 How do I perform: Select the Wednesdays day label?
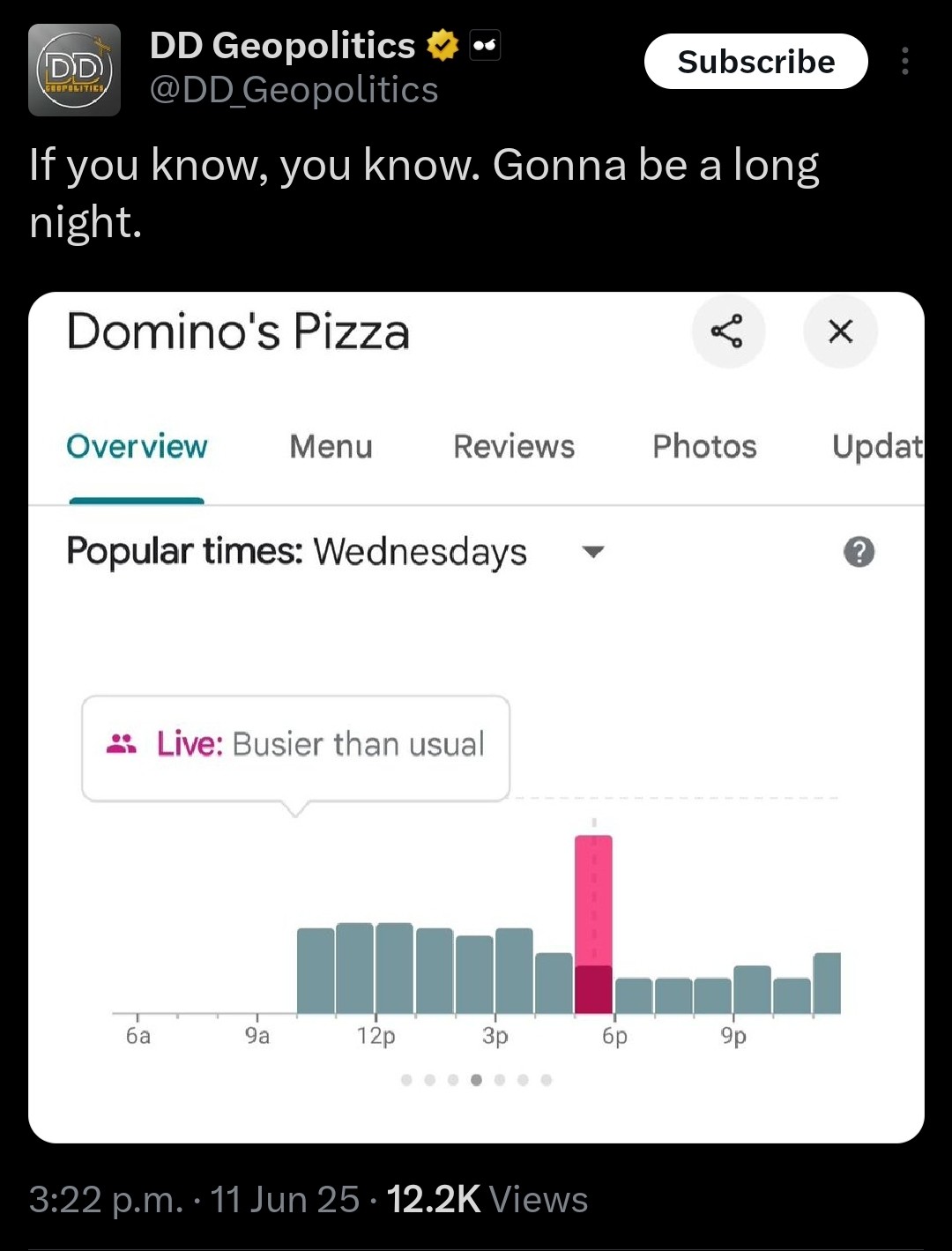click(420, 553)
